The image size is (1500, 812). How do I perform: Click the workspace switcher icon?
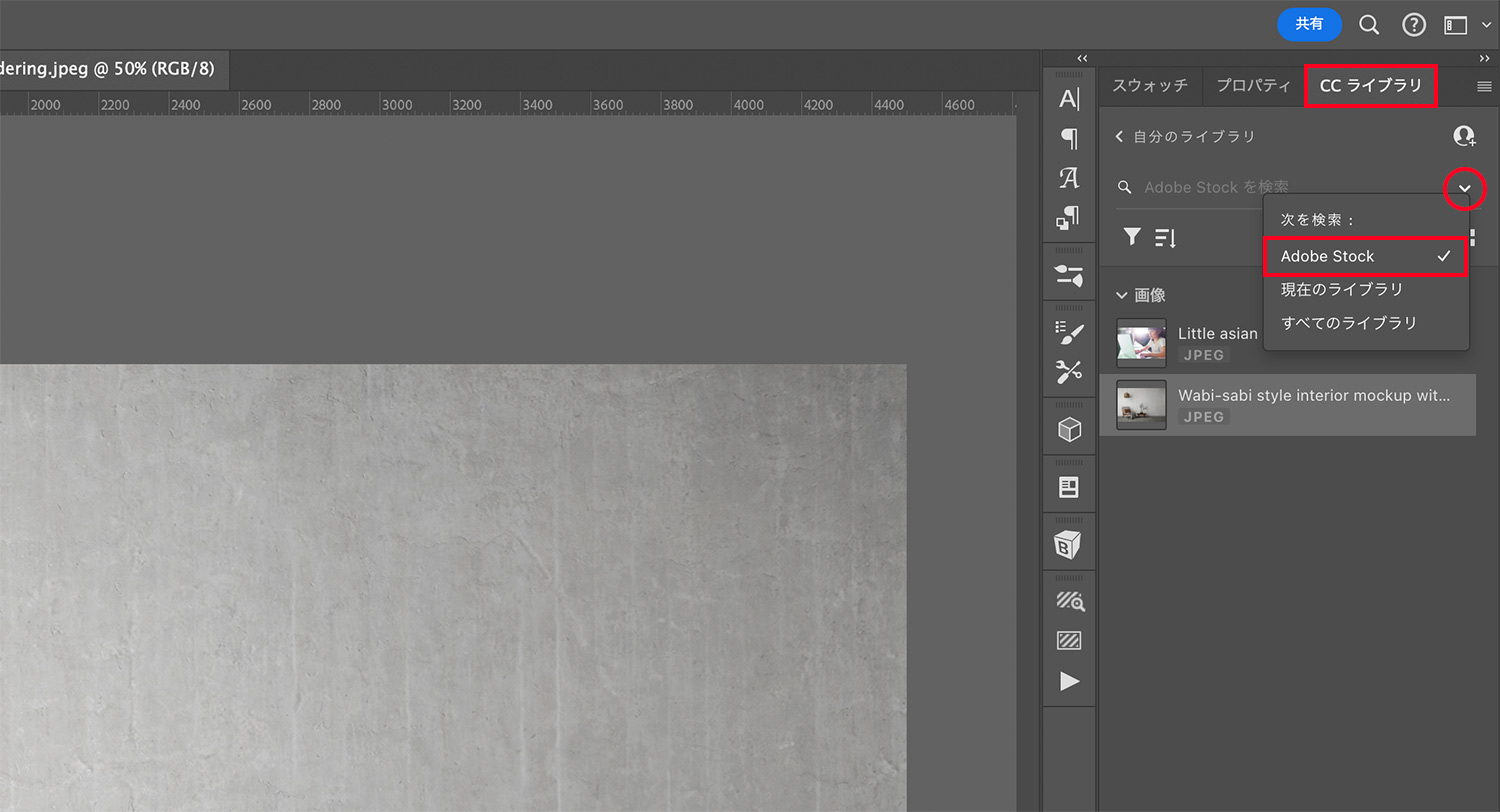[x=1455, y=25]
